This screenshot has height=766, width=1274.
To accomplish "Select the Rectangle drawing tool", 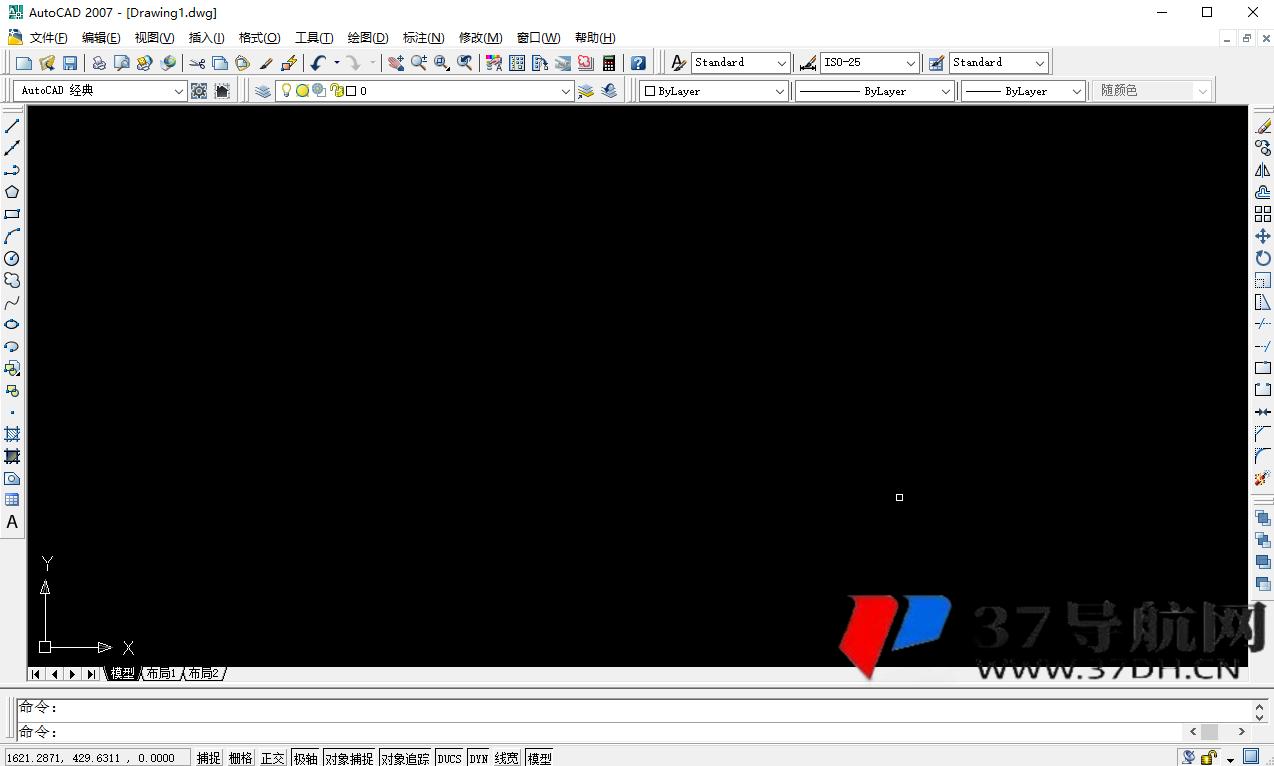I will coord(12,214).
